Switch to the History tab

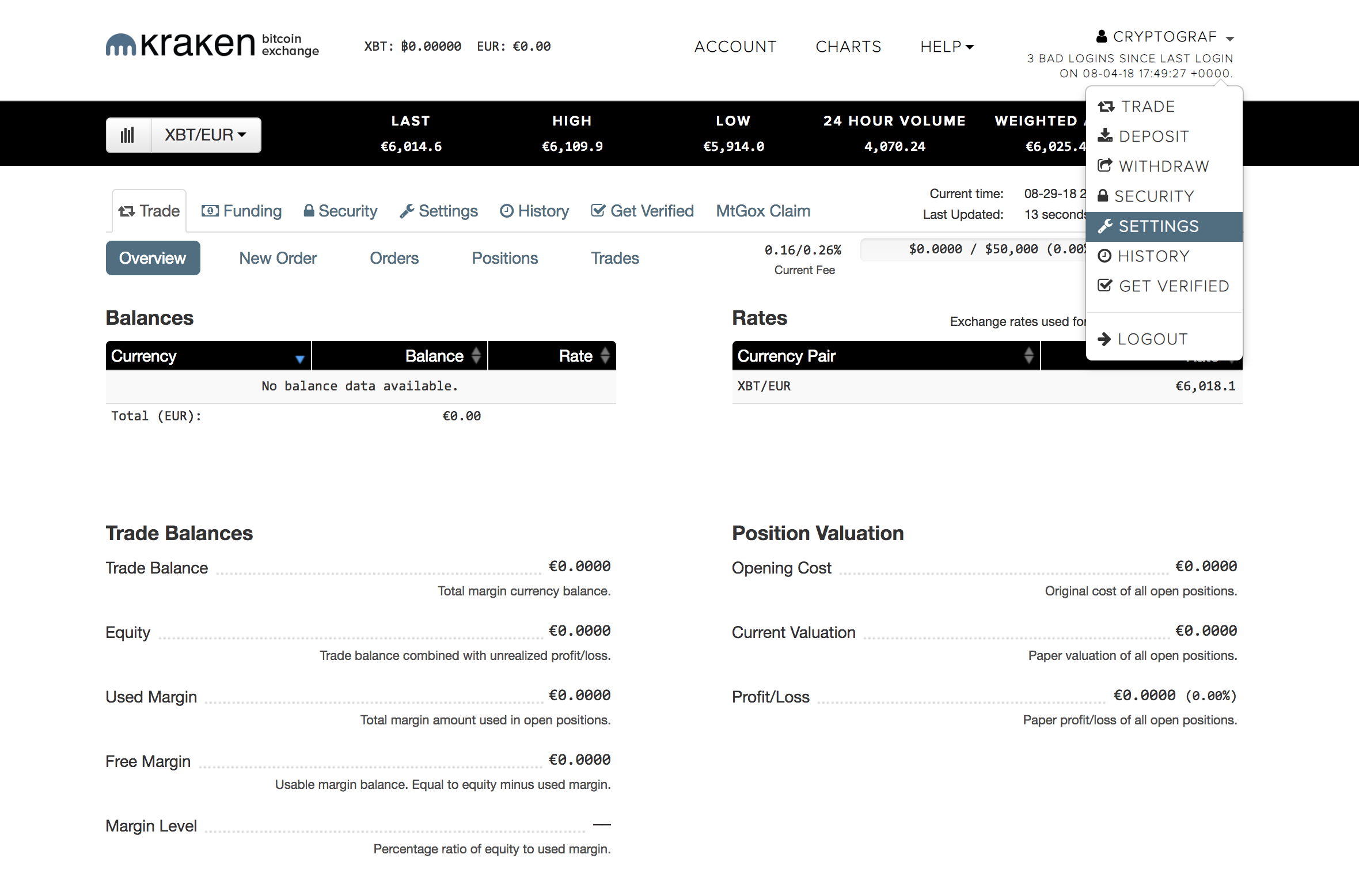click(x=534, y=211)
